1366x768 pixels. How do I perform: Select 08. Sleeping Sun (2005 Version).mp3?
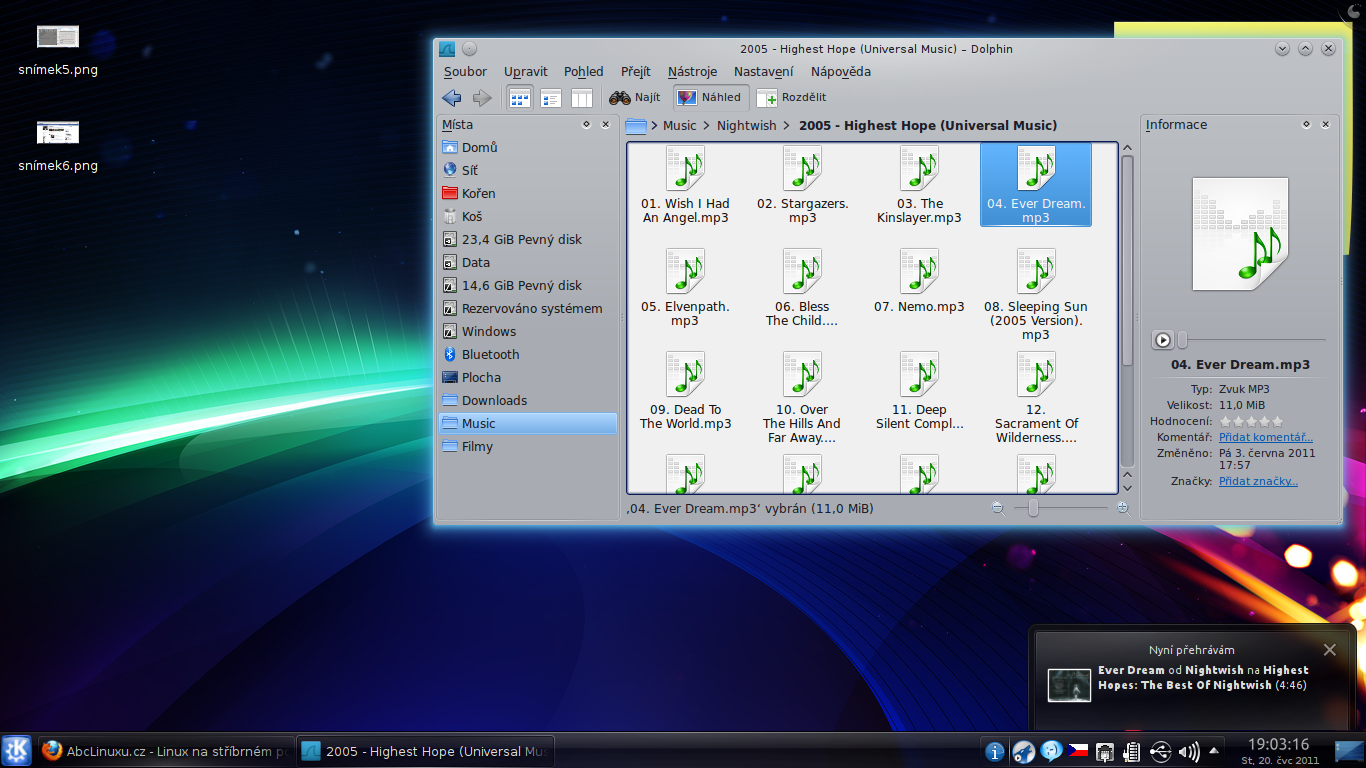(x=1036, y=296)
